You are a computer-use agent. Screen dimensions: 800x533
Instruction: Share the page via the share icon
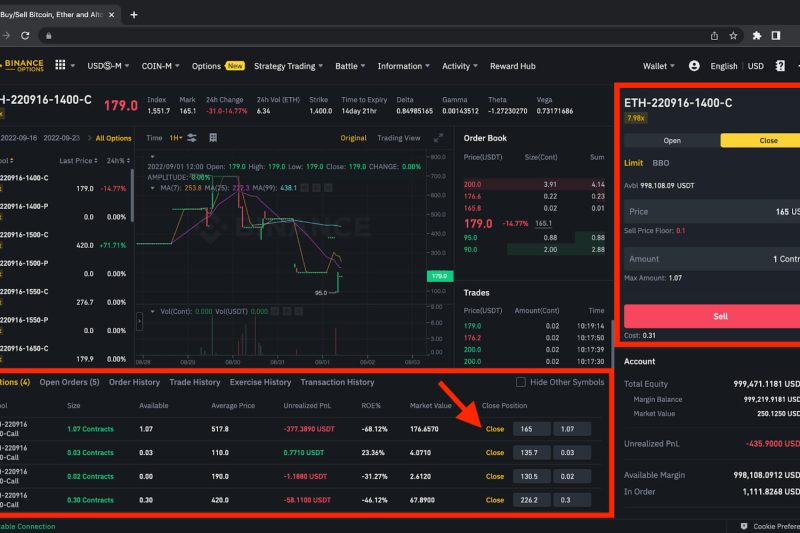pyautogui.click(x=714, y=35)
